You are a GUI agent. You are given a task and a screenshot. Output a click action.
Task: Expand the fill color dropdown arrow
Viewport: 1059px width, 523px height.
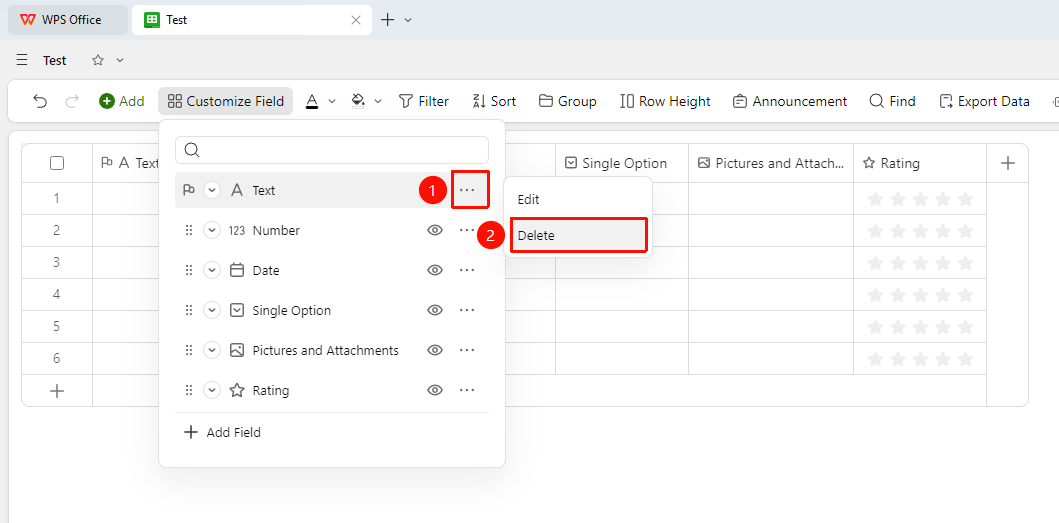(378, 101)
